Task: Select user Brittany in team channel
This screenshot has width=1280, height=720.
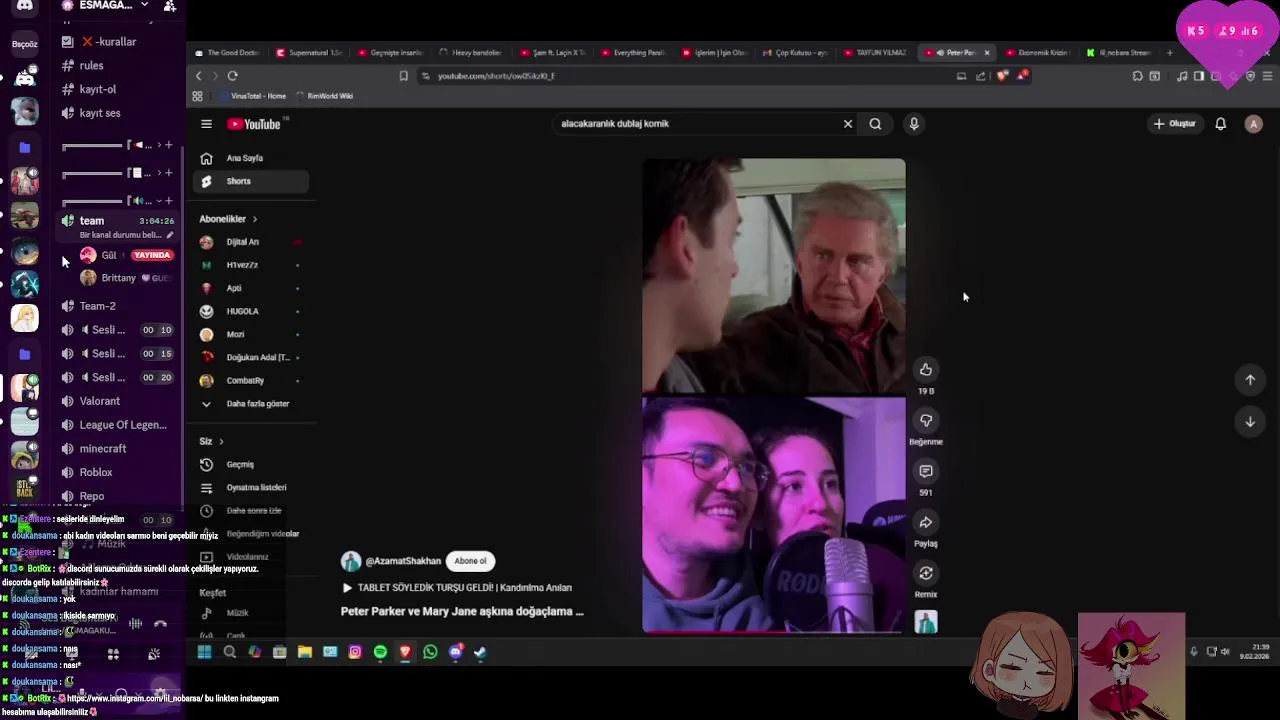Action: [126, 278]
